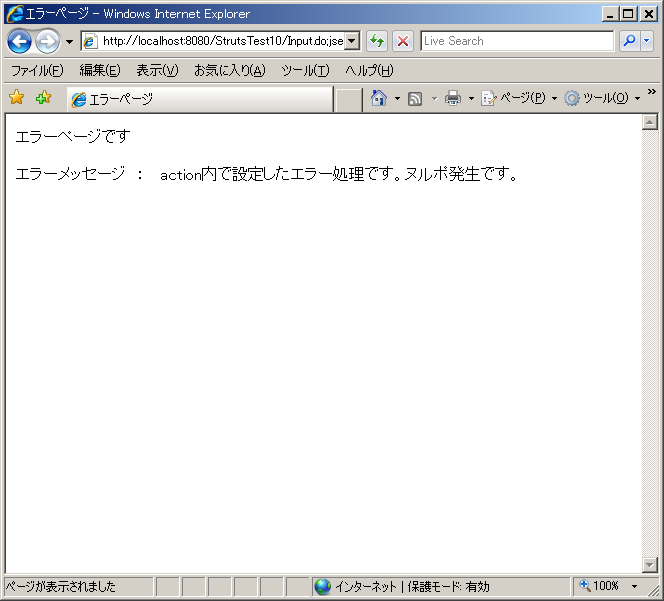Viewport: 664px width, 601px height.
Task: Click the browser Forward arrow button
Action: coord(47,42)
